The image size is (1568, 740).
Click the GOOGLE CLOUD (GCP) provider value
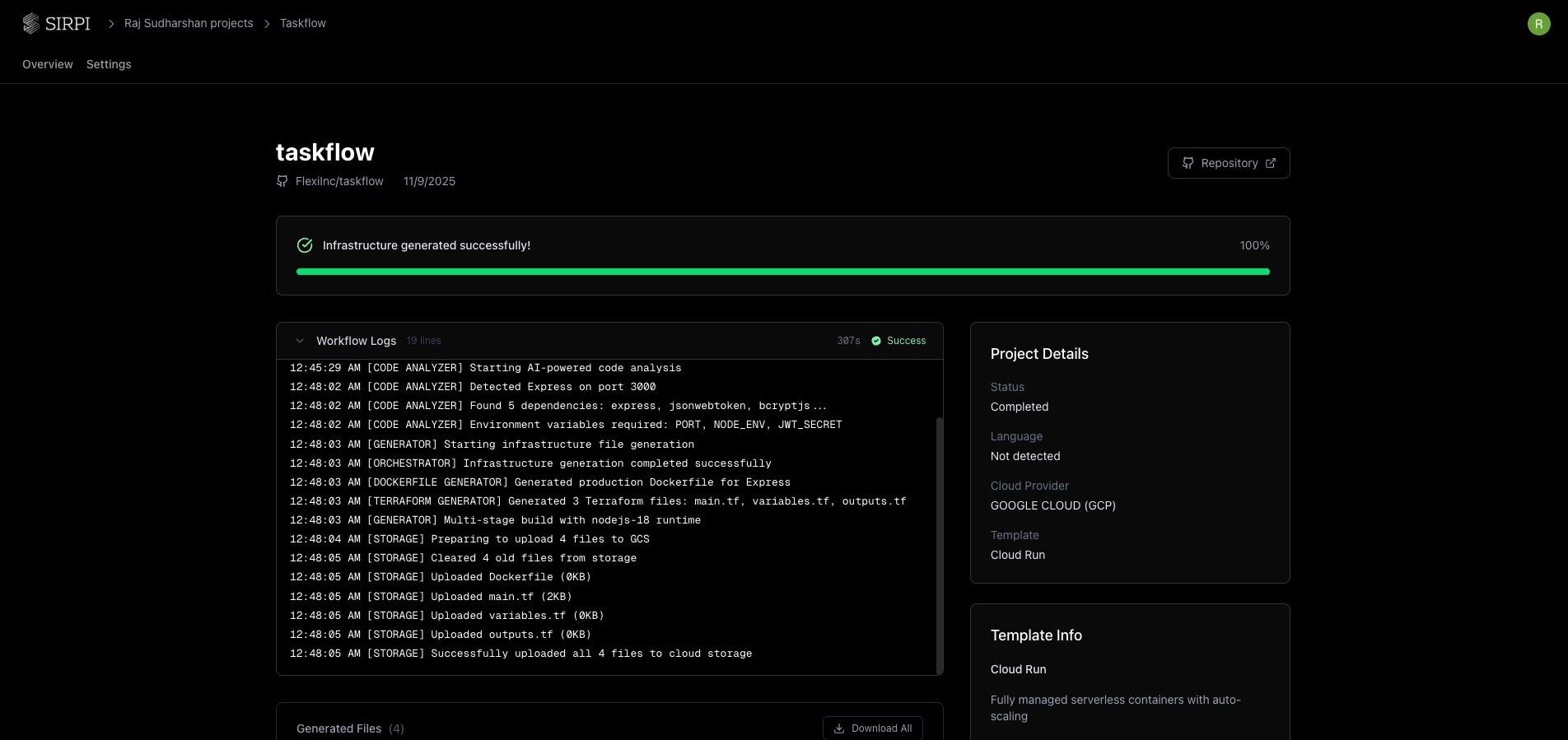[1053, 505]
